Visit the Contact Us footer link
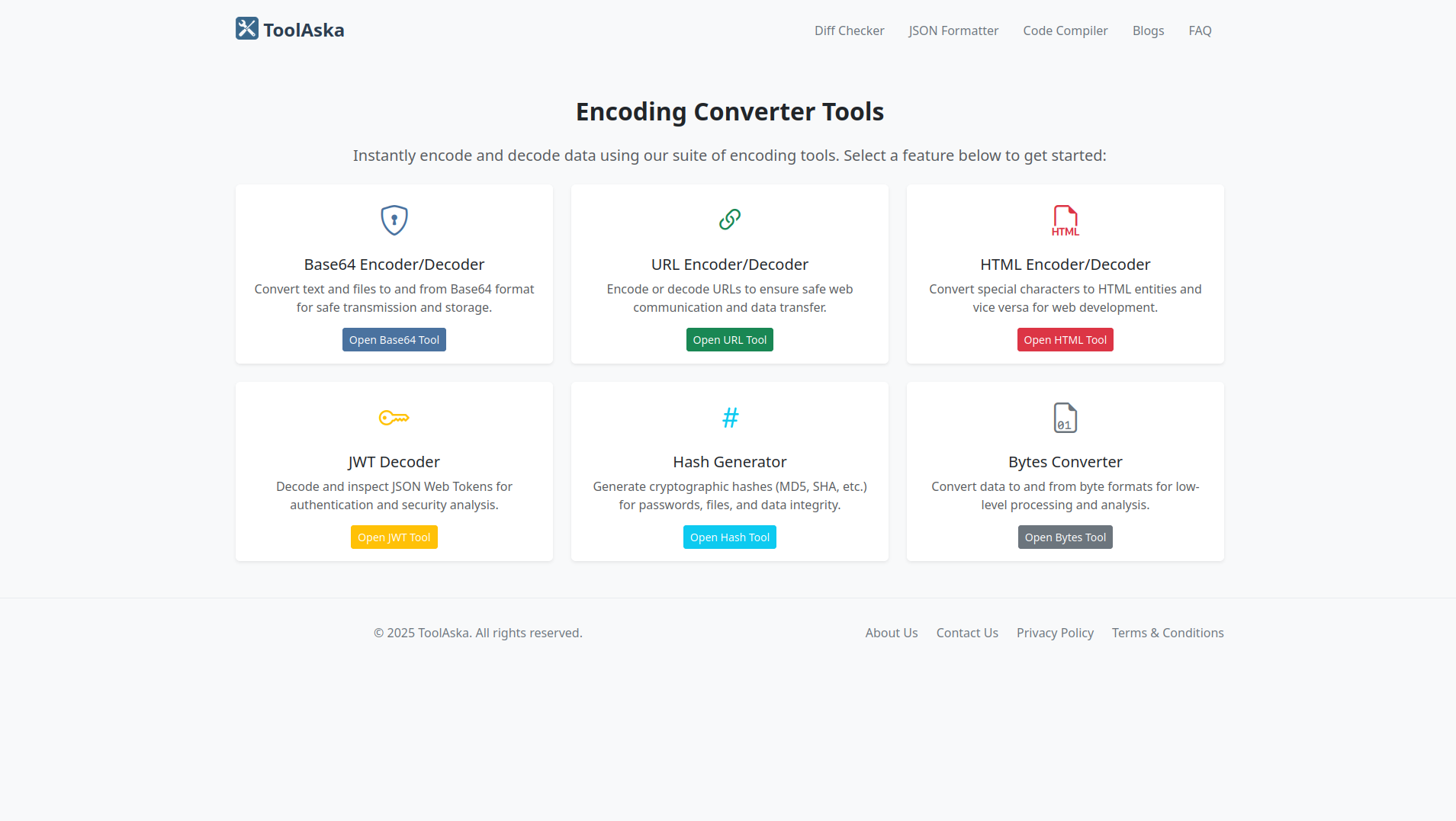Screen dimensions: 1456x821 pos(967,633)
